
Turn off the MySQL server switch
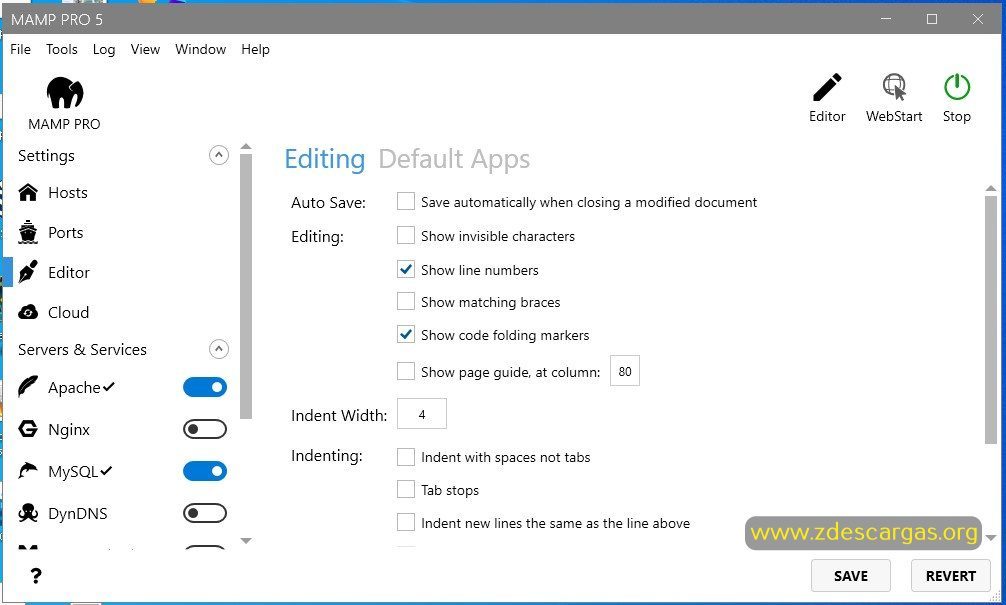tap(205, 472)
